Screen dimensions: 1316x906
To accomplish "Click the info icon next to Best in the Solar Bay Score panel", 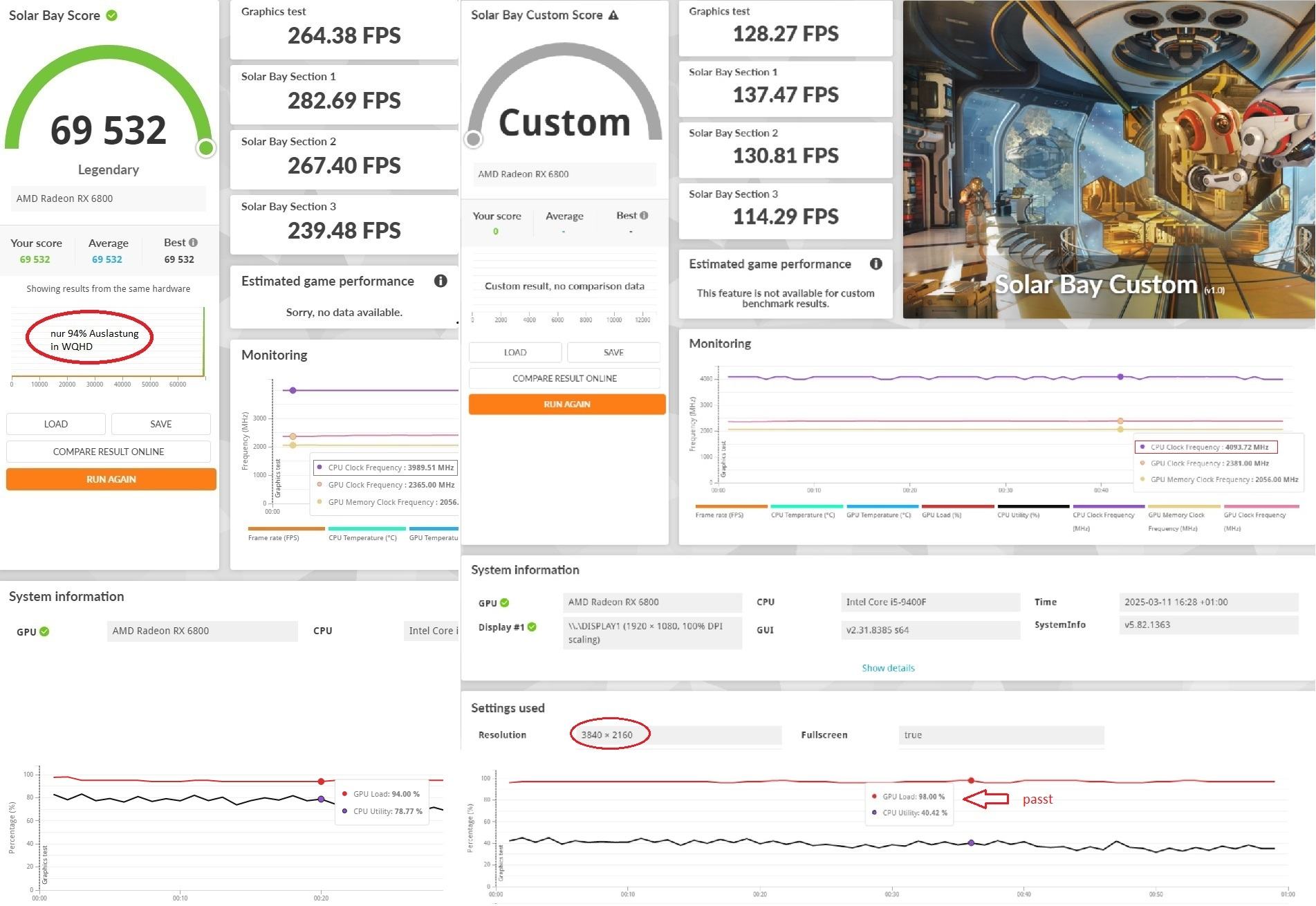I will pyautogui.click(x=194, y=242).
